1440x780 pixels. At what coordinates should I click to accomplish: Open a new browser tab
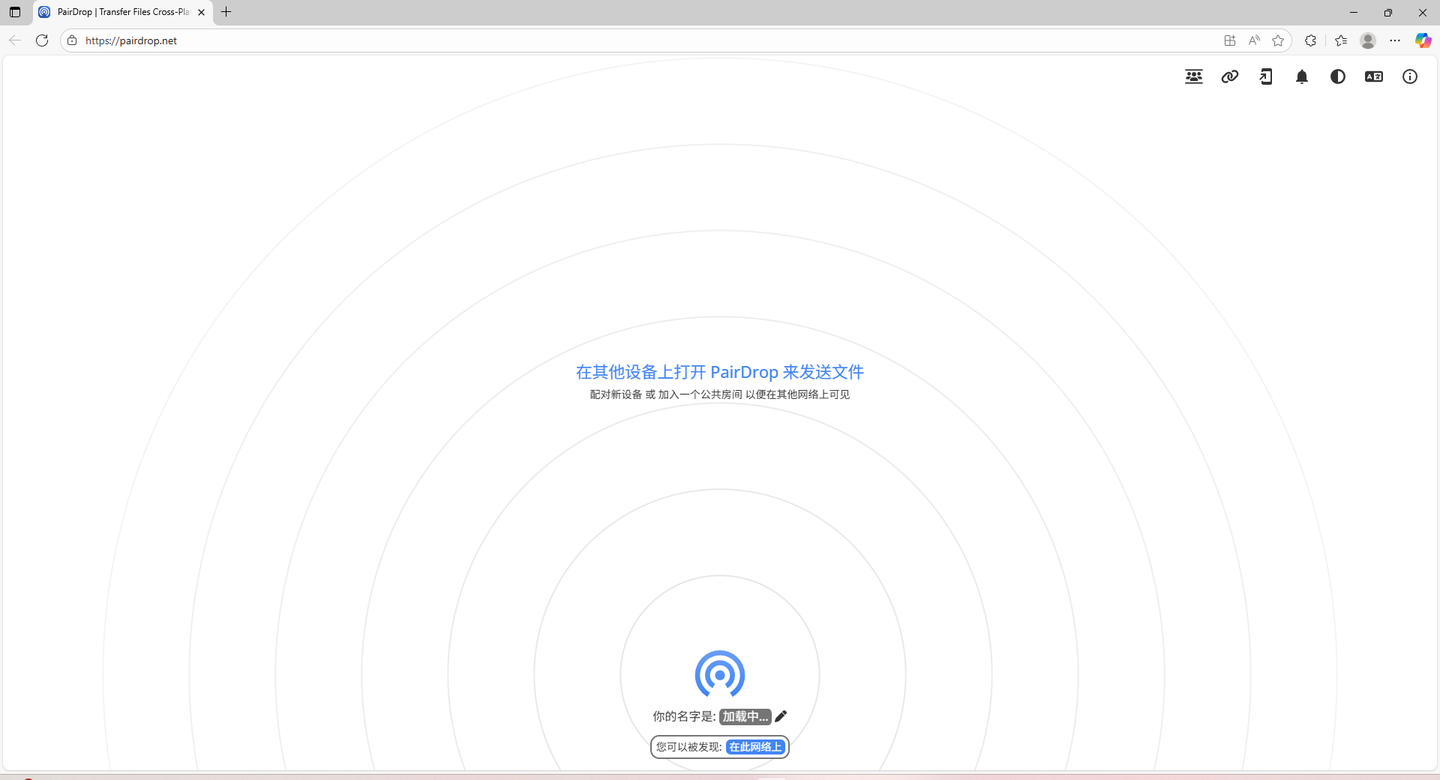226,12
